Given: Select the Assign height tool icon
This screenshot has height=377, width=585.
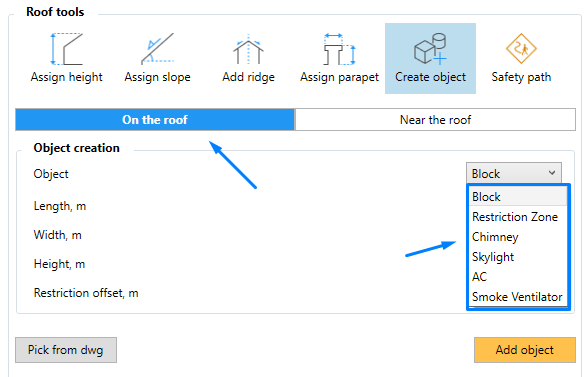Looking at the screenshot, I should tap(66, 49).
